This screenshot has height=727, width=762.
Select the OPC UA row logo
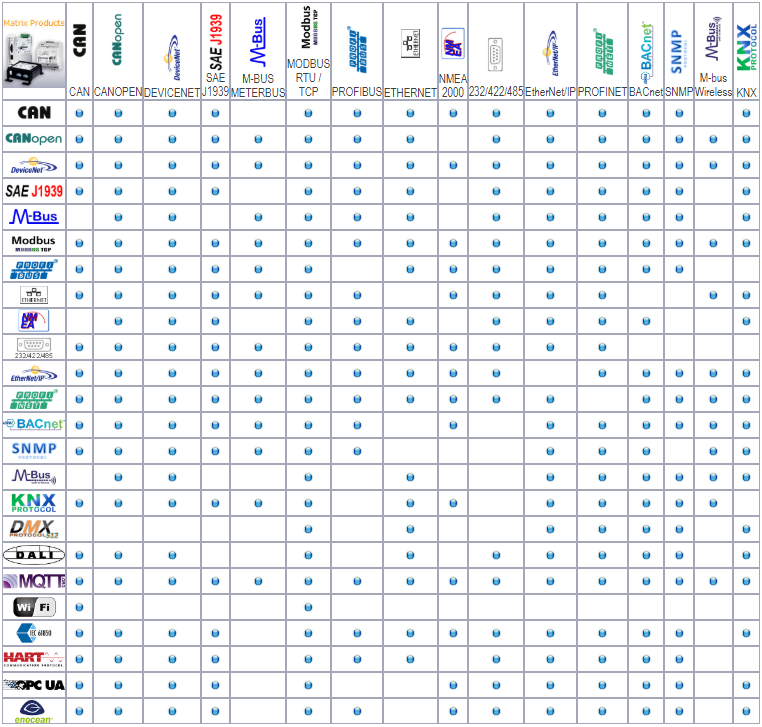pyautogui.click(x=34, y=685)
